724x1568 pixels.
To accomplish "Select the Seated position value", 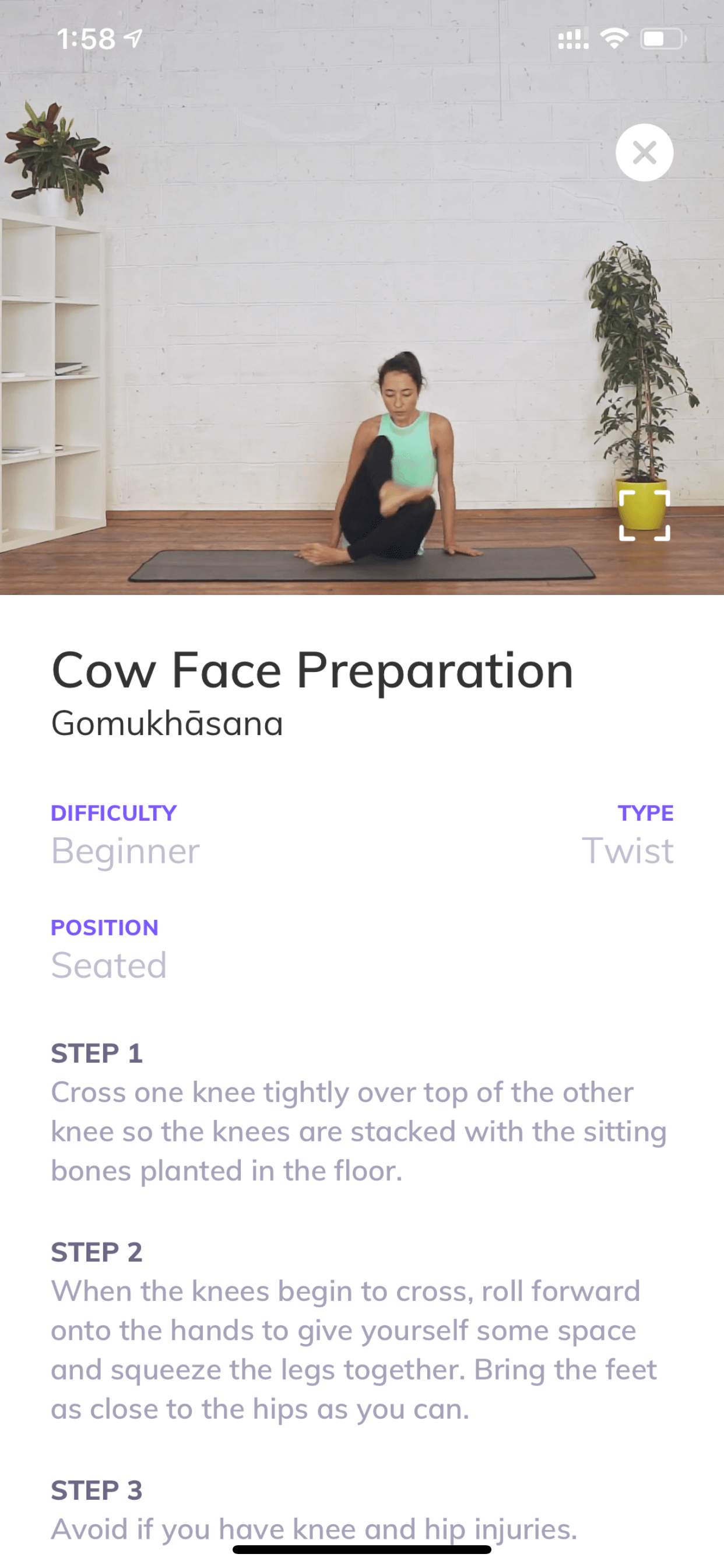I will [x=109, y=965].
